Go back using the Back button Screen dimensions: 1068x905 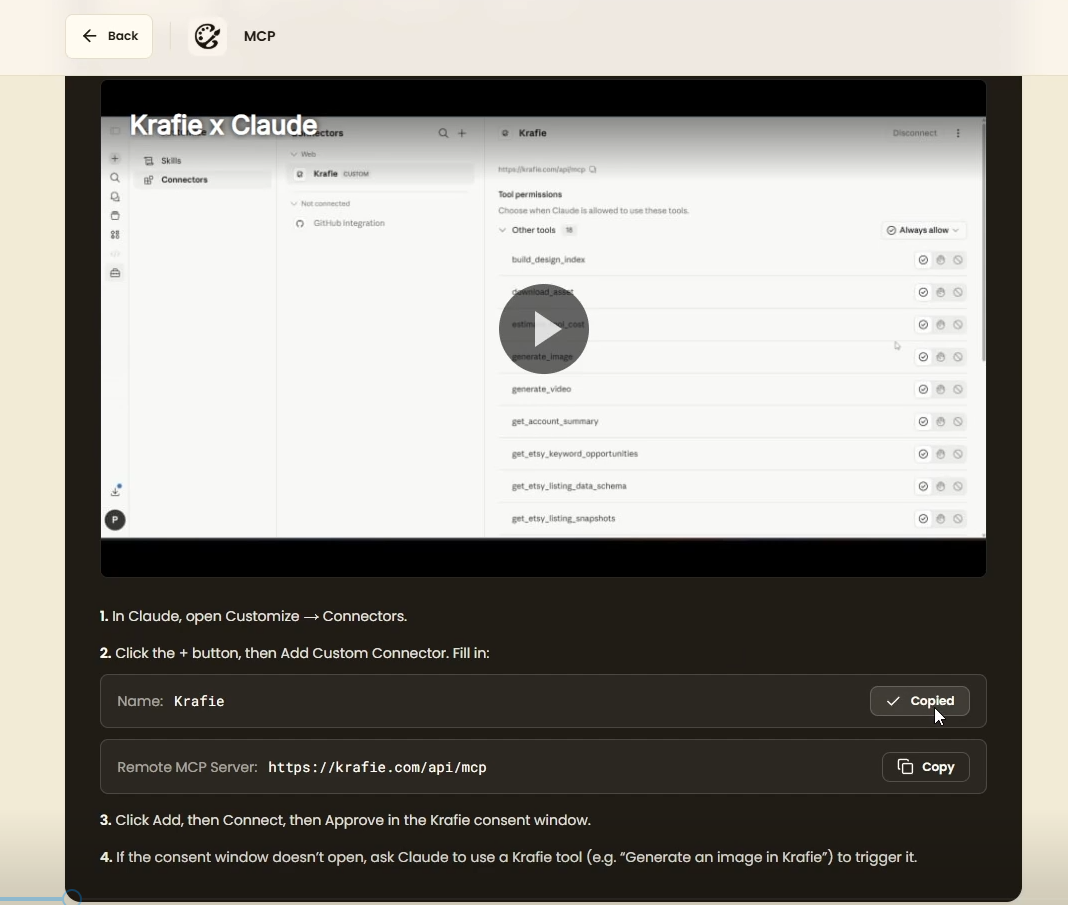pos(109,36)
